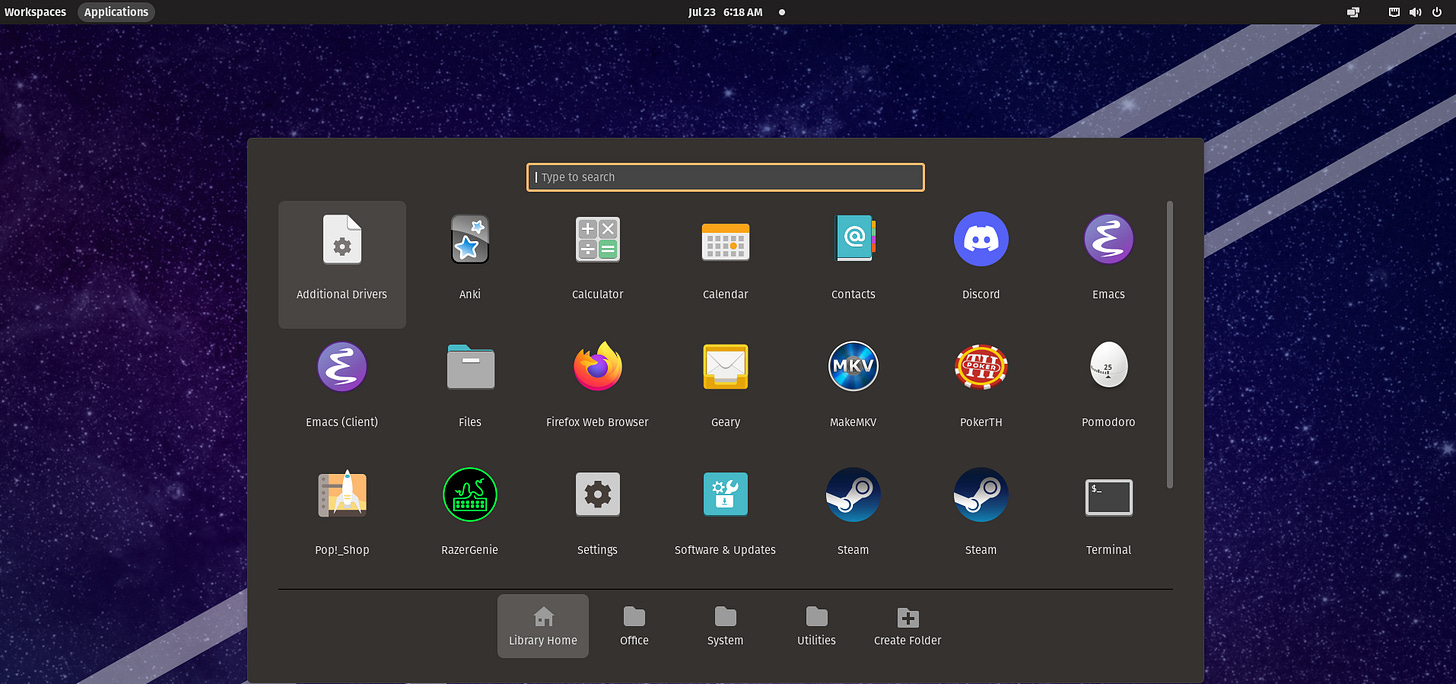
Task: Launch Discord from the app grid
Action: tap(981, 264)
